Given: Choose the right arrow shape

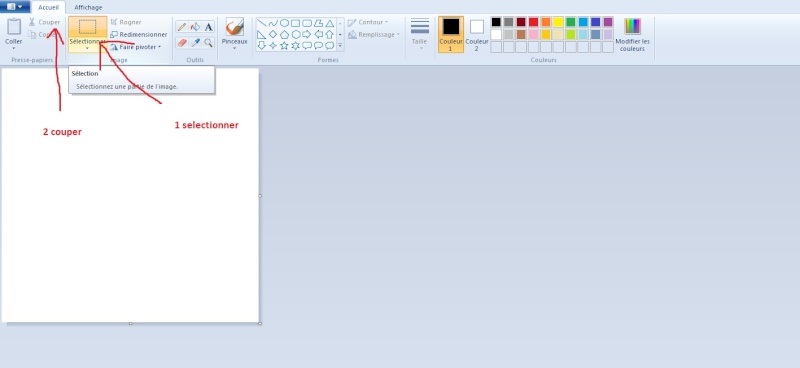Looking at the screenshot, I should tap(307, 34).
